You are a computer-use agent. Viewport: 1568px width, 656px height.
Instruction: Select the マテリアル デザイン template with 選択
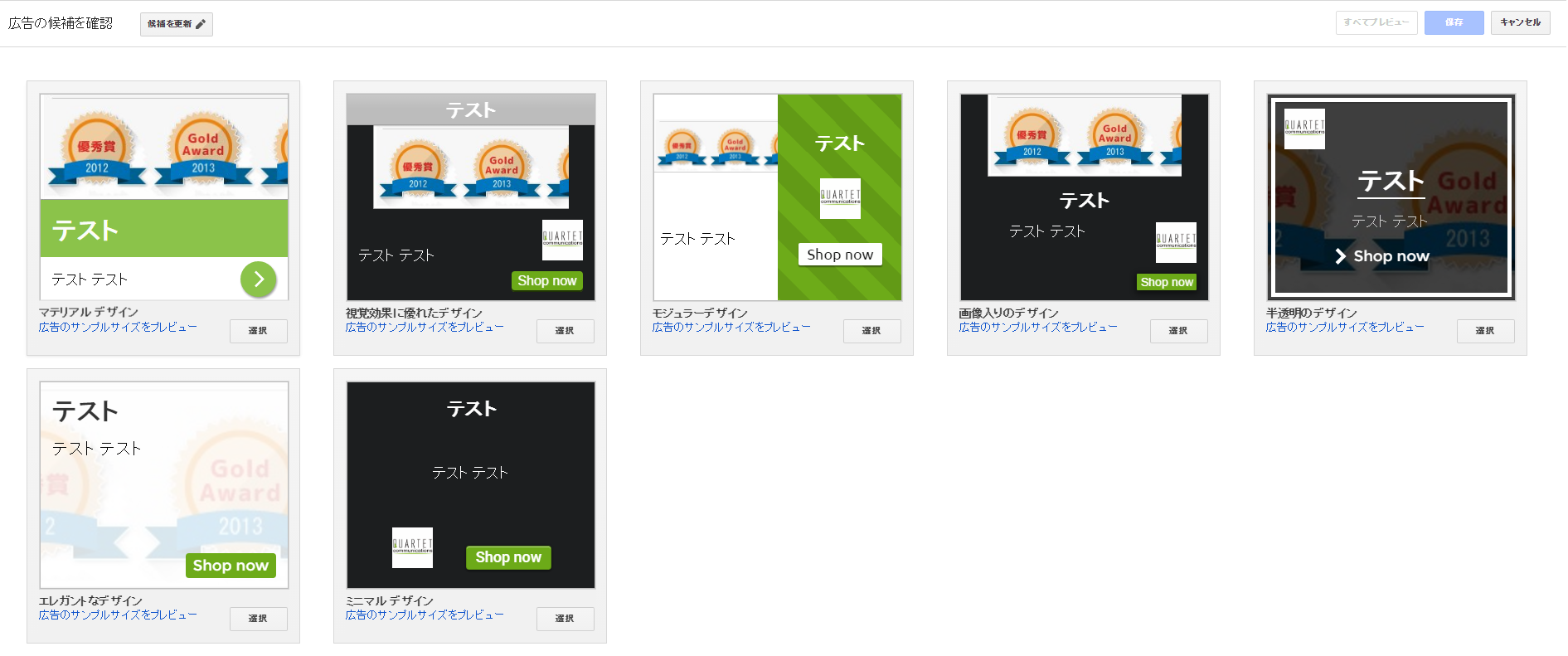(x=258, y=331)
